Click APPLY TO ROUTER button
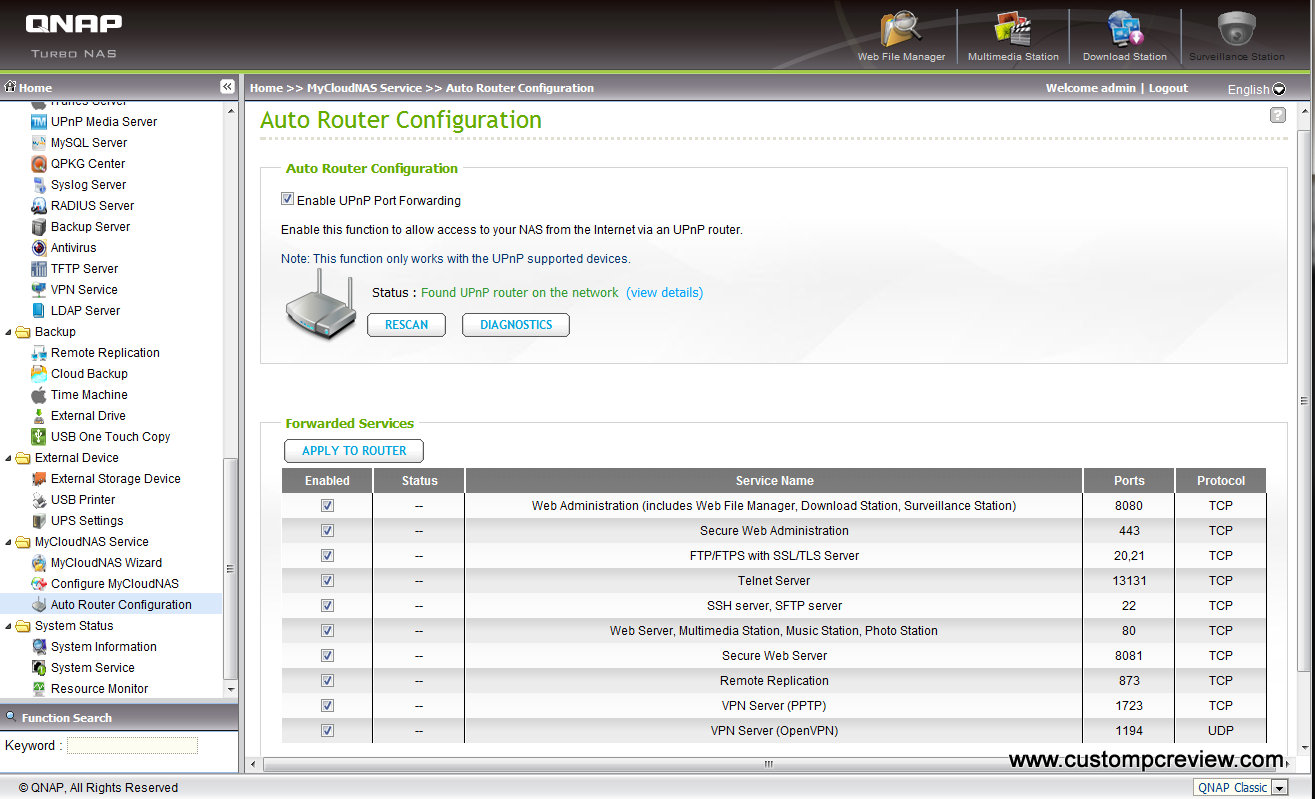The image size is (1315, 799). (x=354, y=451)
